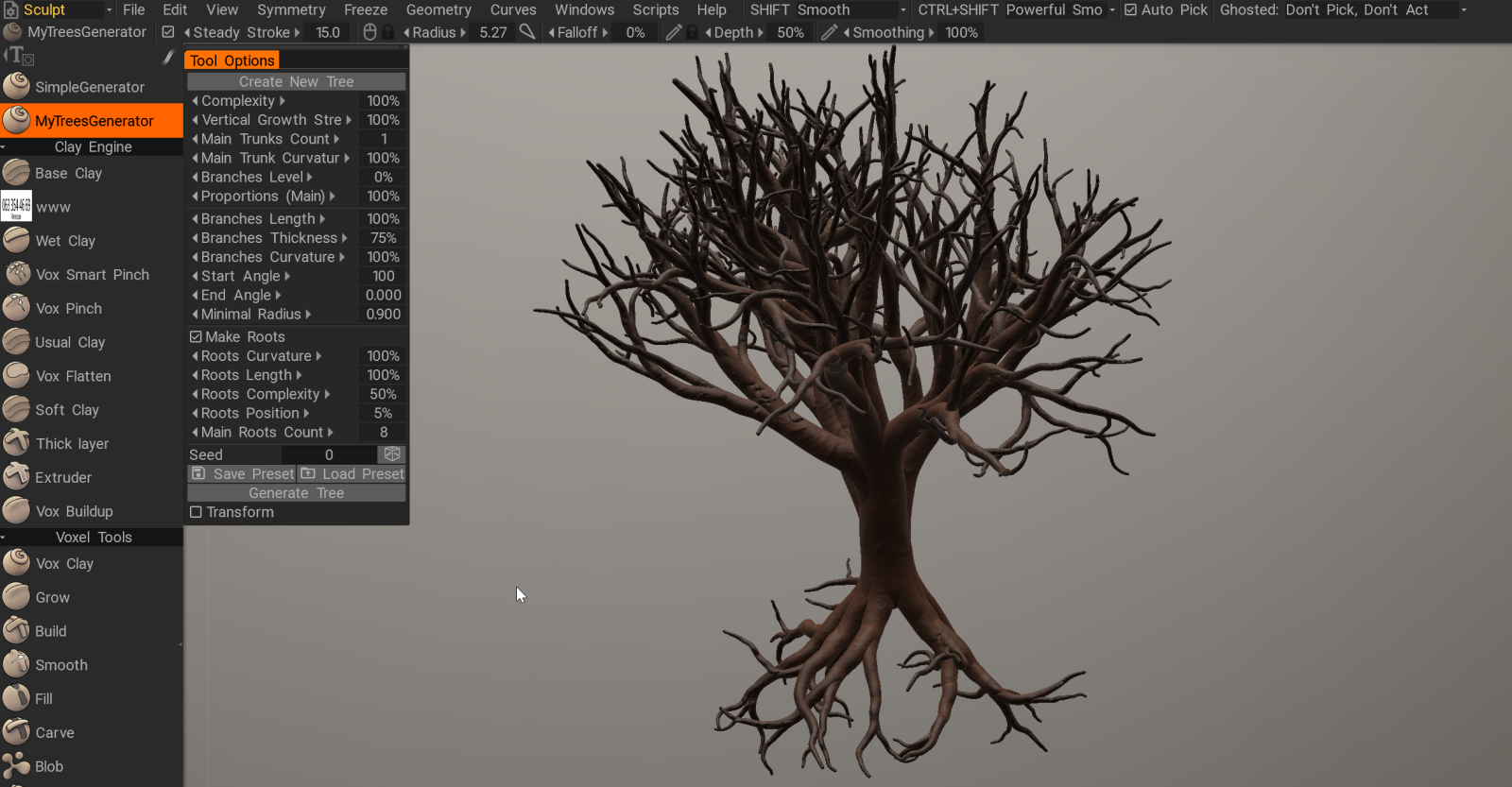Uncheck the Make Roots checkbox
The height and width of the screenshot is (787, 1512).
click(196, 336)
